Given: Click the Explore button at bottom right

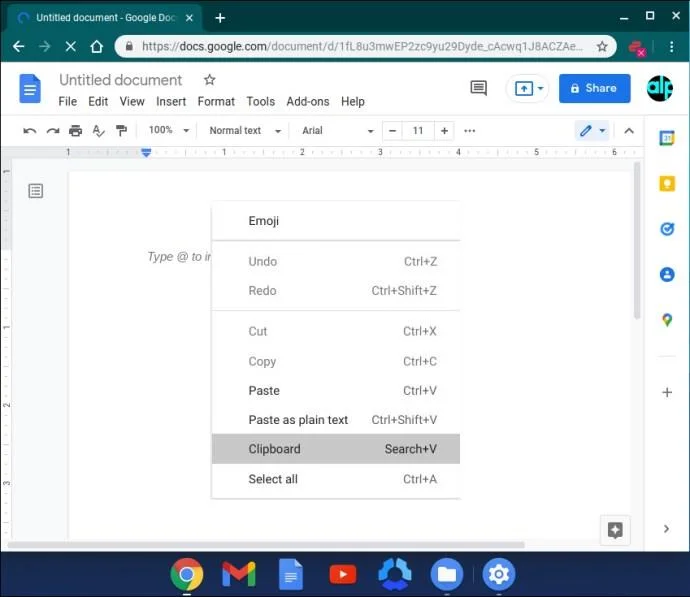Looking at the screenshot, I should (615, 530).
